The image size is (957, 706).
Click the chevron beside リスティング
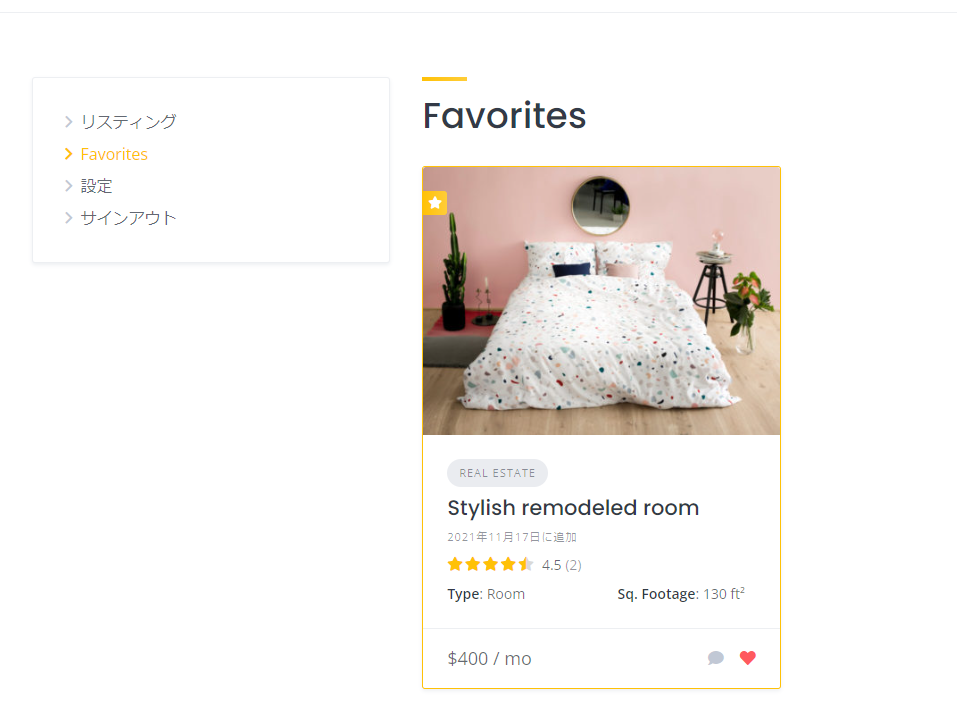pos(68,122)
